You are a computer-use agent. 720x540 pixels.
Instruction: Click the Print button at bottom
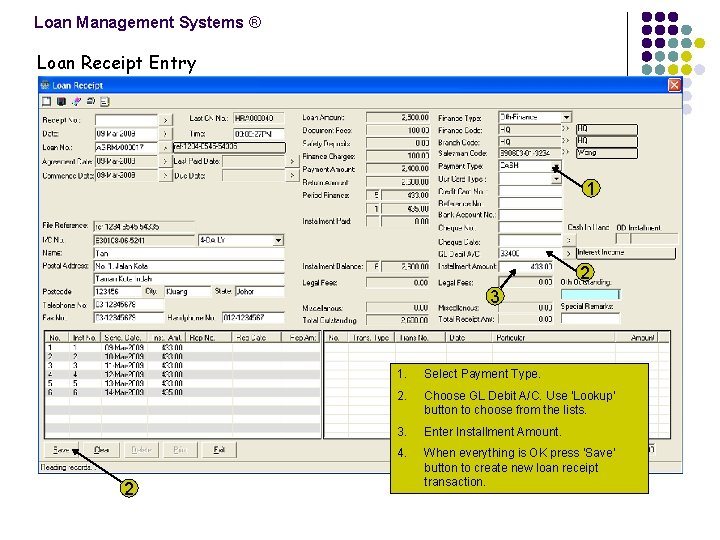180,450
